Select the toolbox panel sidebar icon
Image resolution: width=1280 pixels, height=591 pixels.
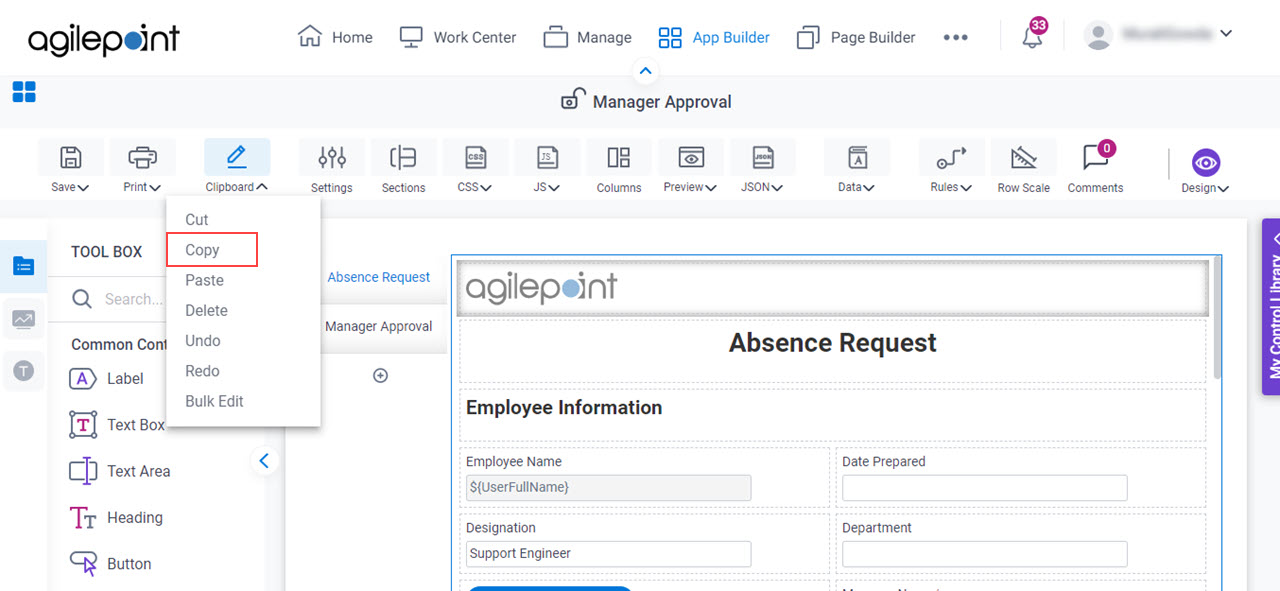tap(23, 266)
